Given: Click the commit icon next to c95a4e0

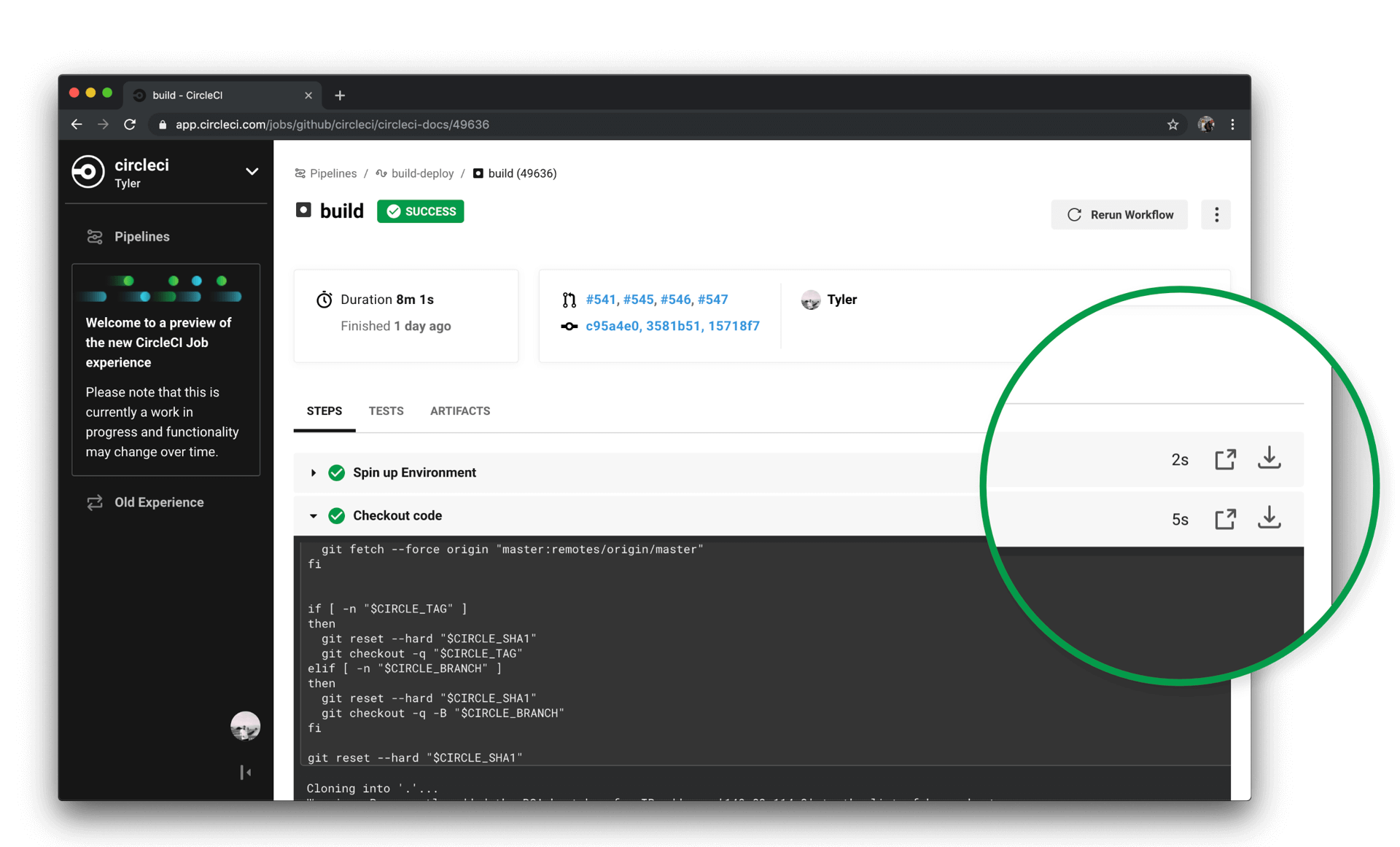Looking at the screenshot, I should [x=569, y=326].
